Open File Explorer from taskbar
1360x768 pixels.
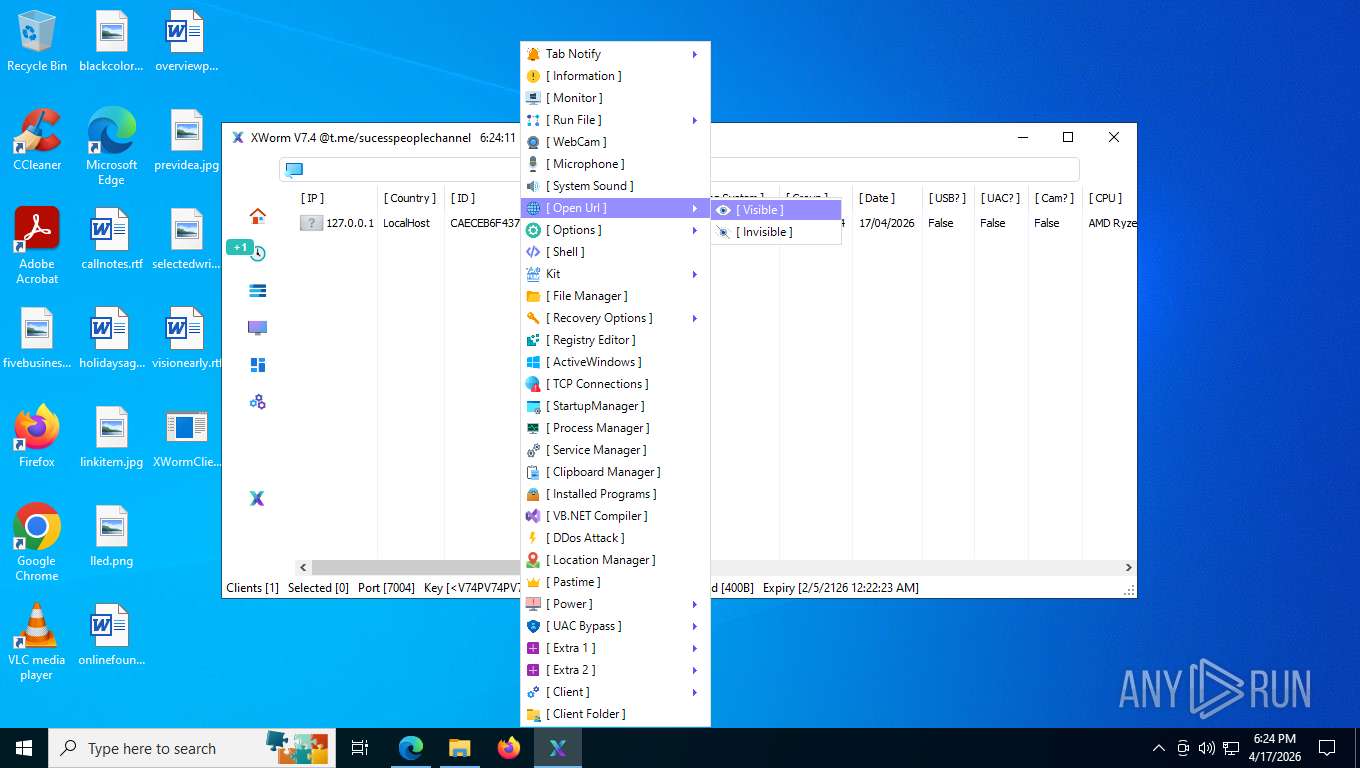459,748
